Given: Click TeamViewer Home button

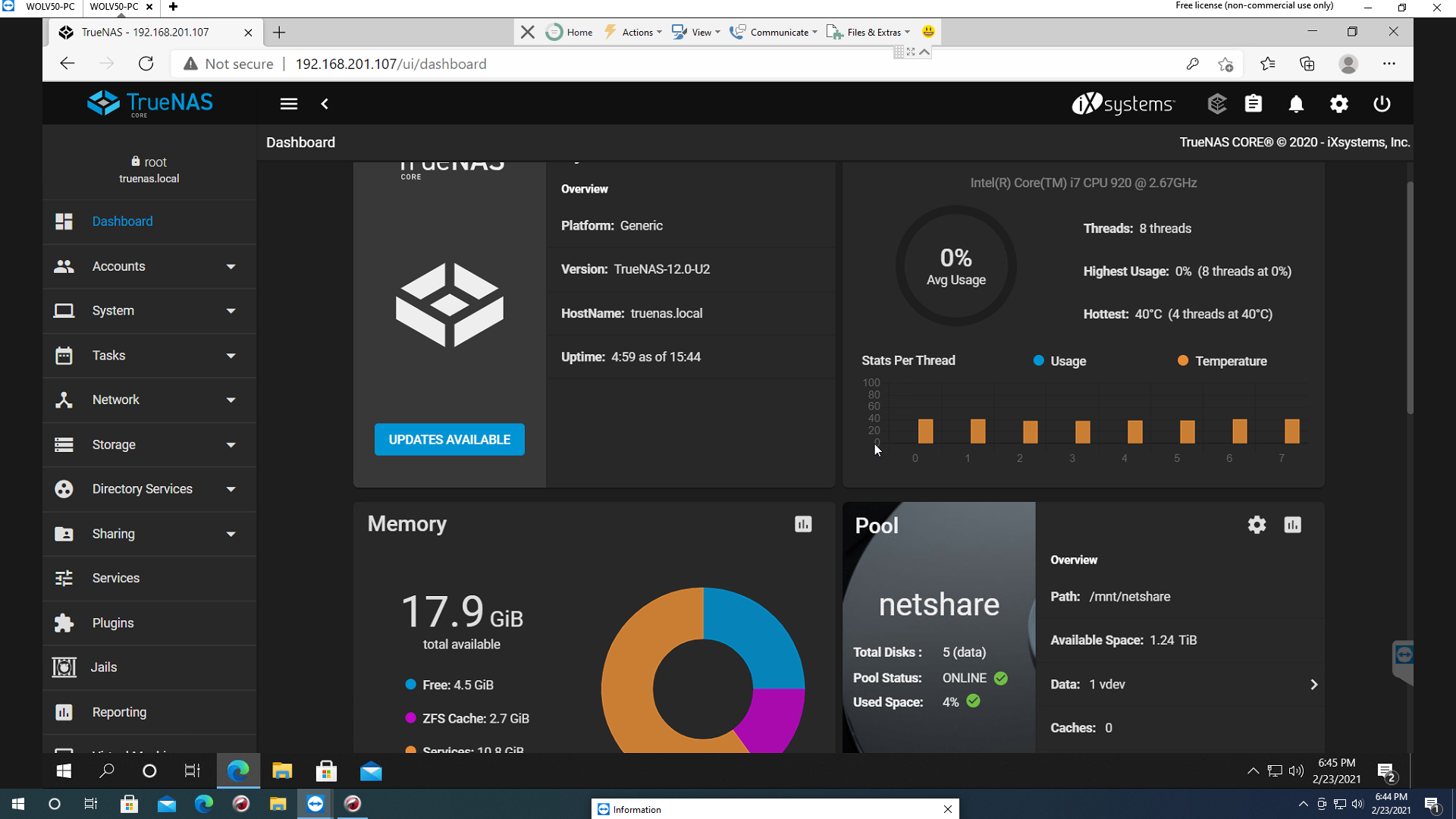Looking at the screenshot, I should tap(570, 32).
